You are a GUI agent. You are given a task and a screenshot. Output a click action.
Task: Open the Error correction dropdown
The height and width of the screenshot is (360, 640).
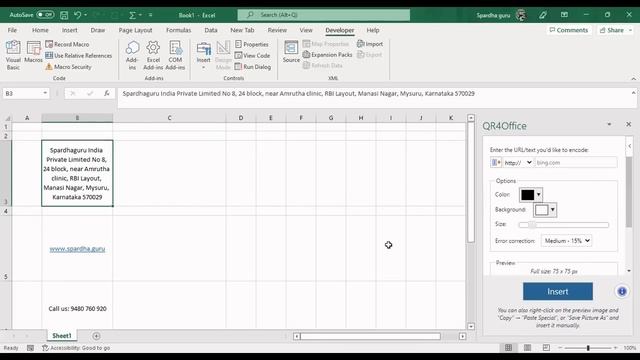pyautogui.click(x=566, y=241)
